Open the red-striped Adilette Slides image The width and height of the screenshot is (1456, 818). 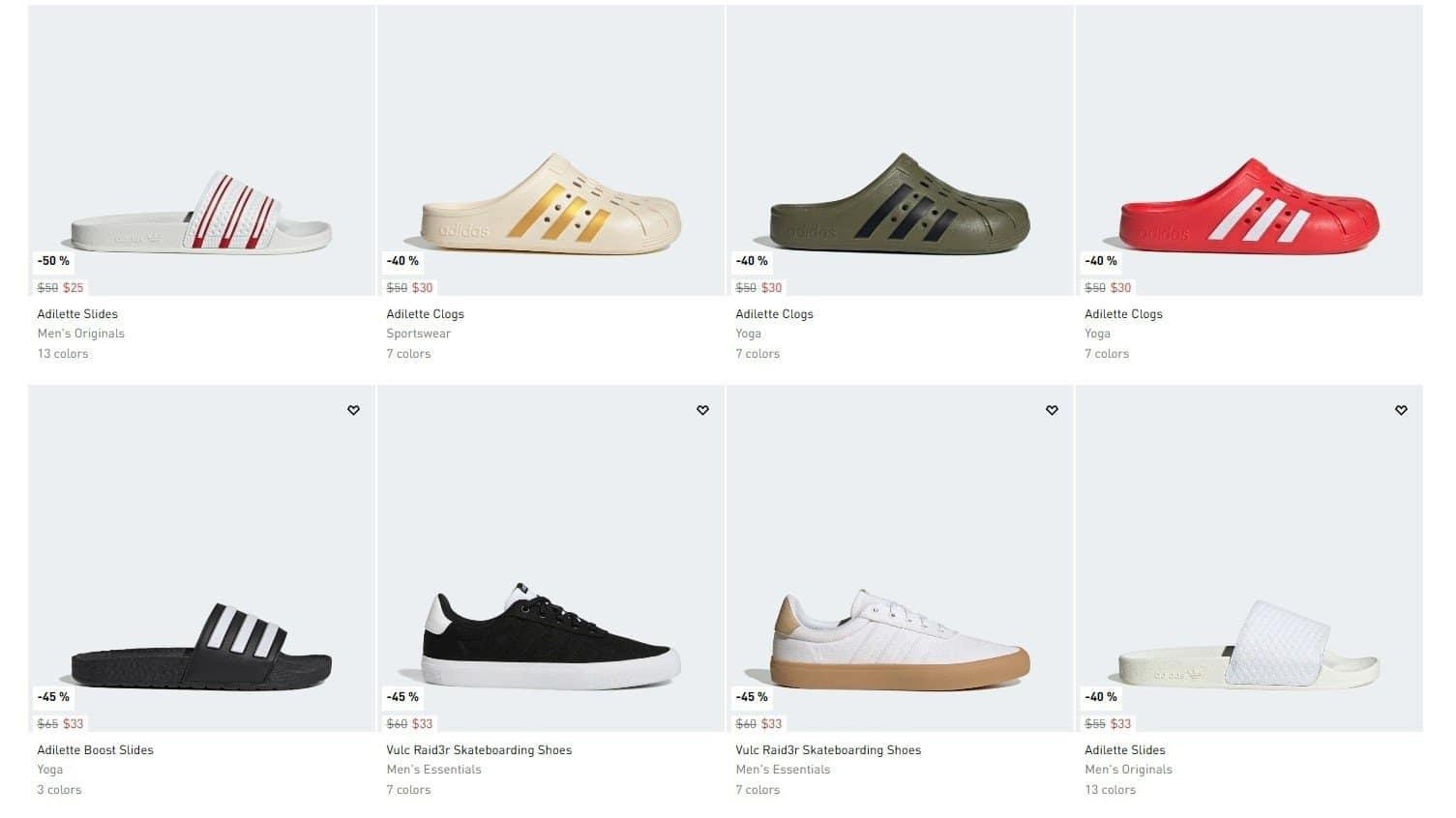(201, 213)
